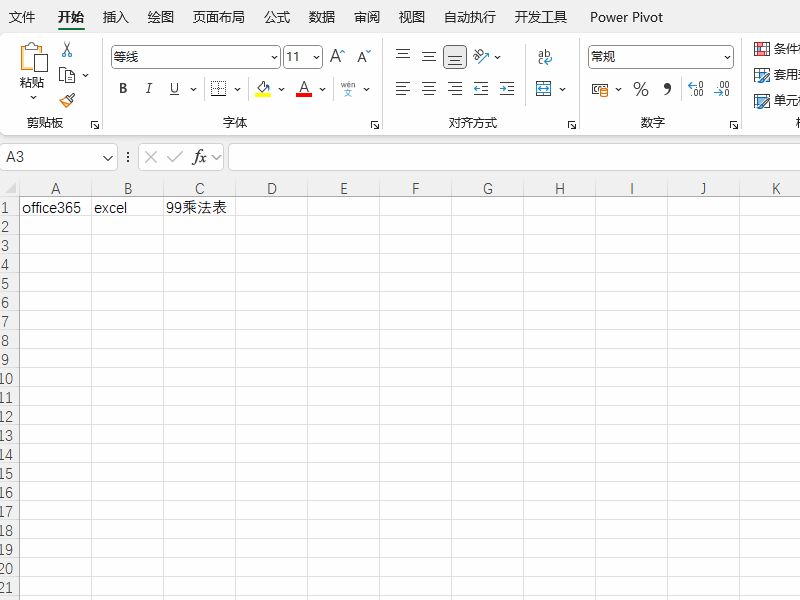Open the 数据 ribbon tab
The width and height of the screenshot is (800, 600).
[x=322, y=17]
